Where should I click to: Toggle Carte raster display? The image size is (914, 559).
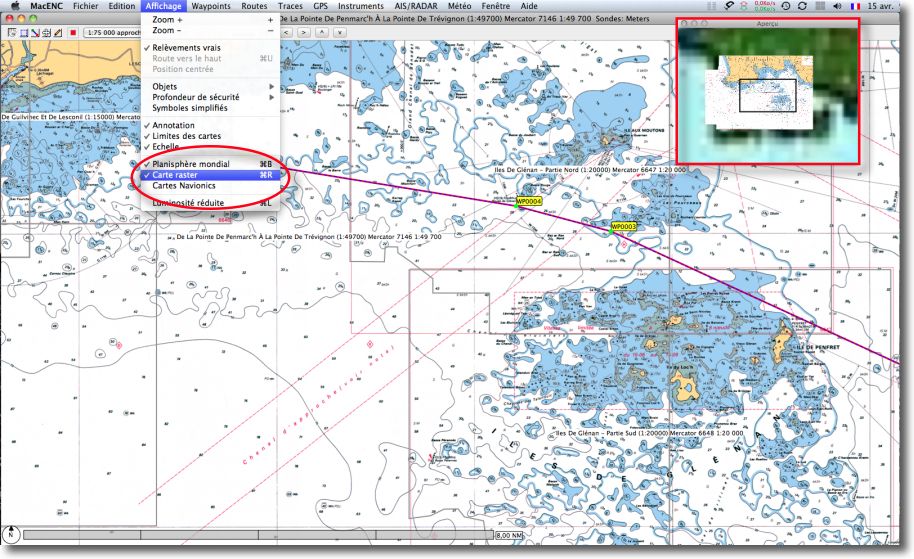pyautogui.click(x=210, y=175)
